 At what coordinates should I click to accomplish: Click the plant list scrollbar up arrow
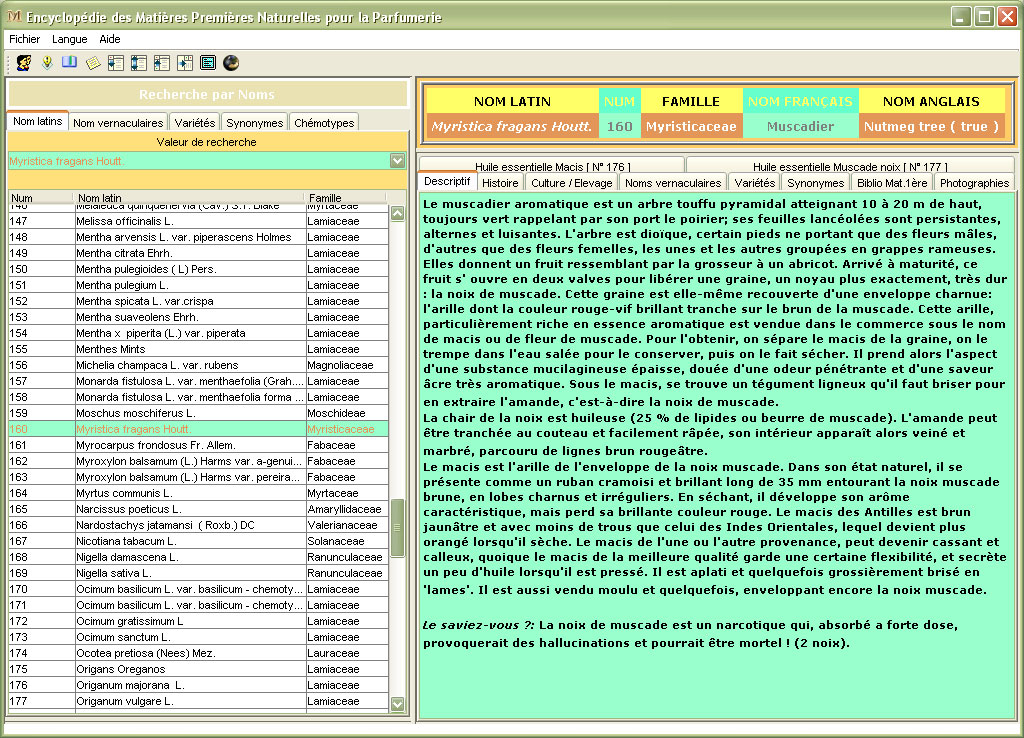tap(397, 213)
